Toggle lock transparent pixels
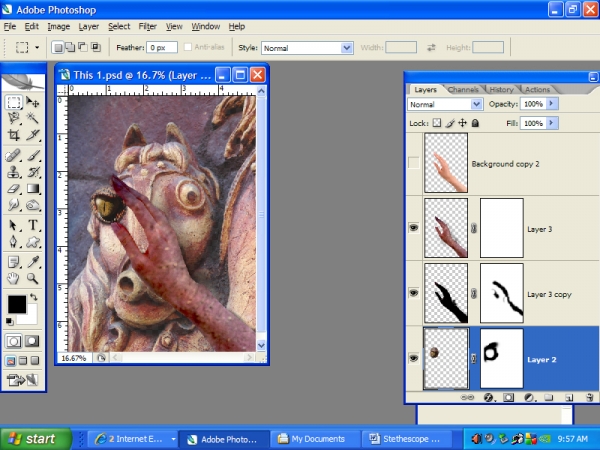This screenshot has height=450, width=600. click(x=437, y=123)
